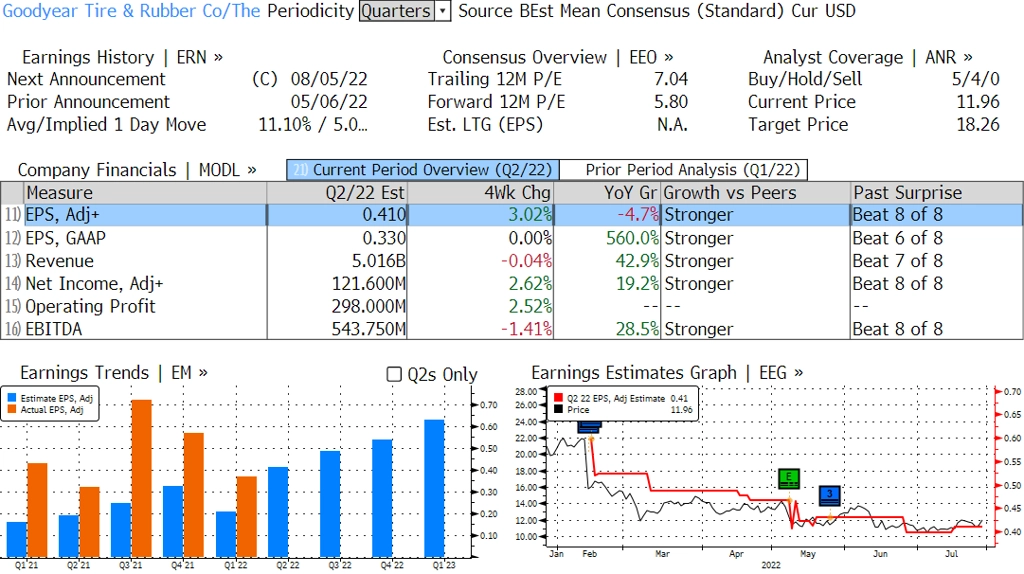Click the blue Estimate EPS, Adj legend swatch
The height and width of the screenshot is (574, 1024).
(x=12, y=398)
